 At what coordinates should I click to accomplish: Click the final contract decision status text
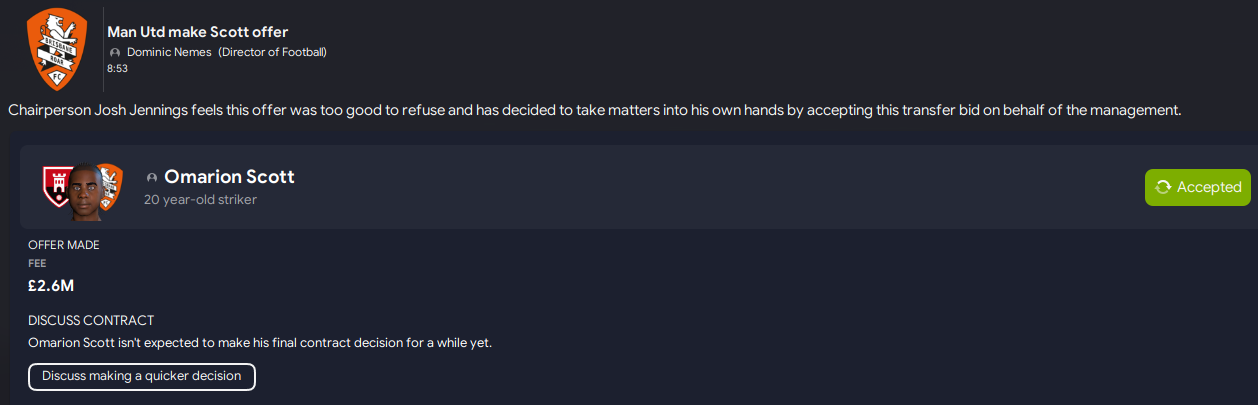(x=260, y=343)
